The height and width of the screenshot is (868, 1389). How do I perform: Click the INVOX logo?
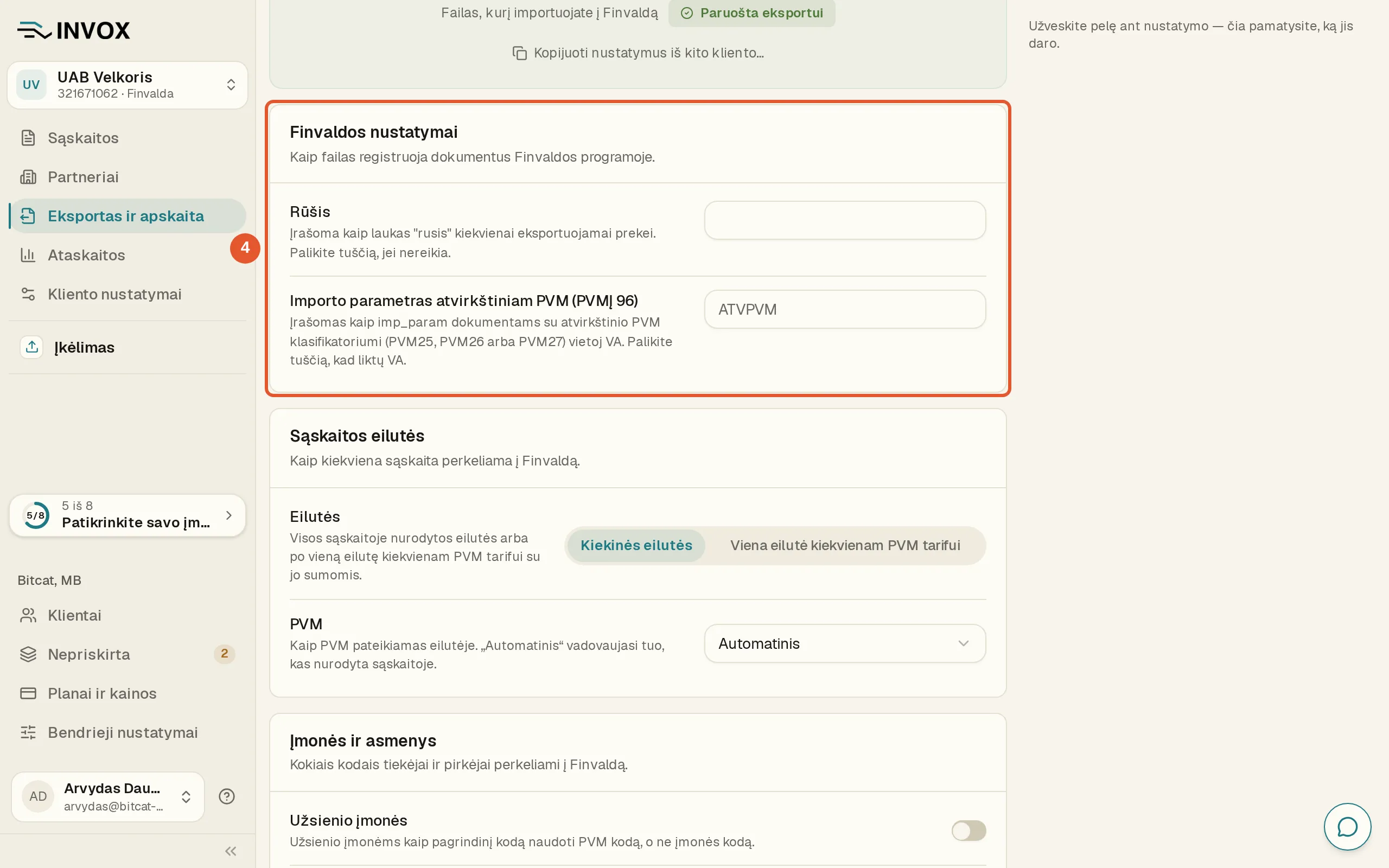click(x=73, y=30)
